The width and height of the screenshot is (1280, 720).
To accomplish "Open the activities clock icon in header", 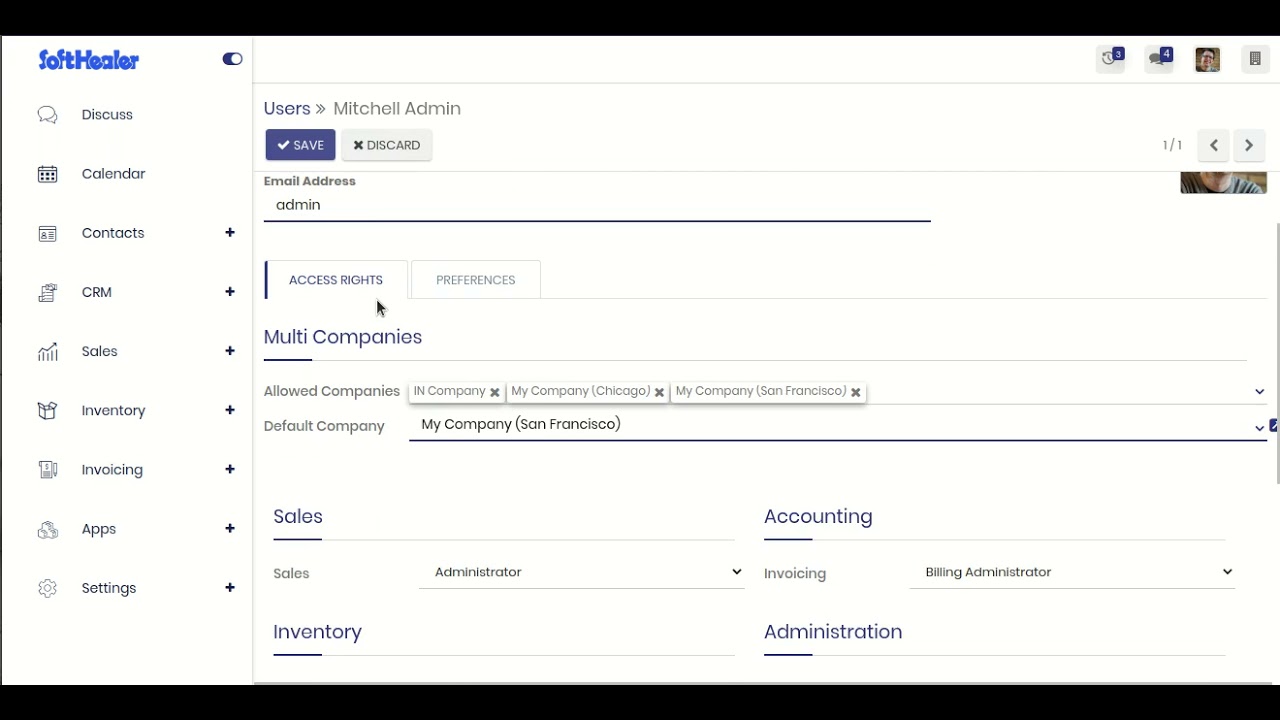I will [1110, 59].
